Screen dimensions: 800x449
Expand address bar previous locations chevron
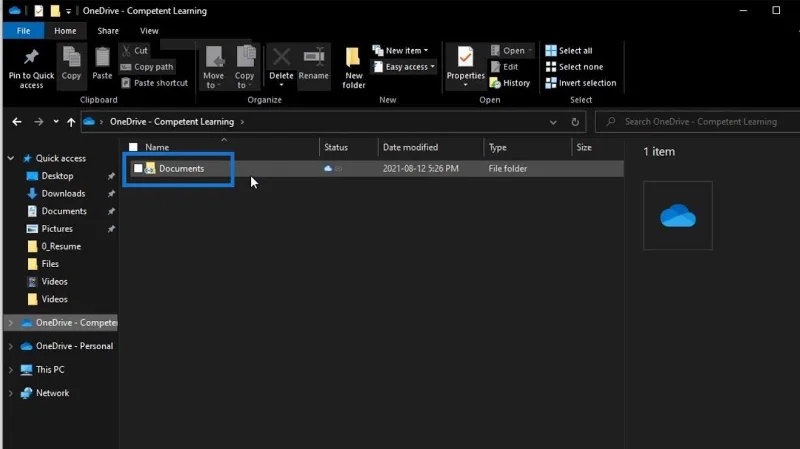553,122
